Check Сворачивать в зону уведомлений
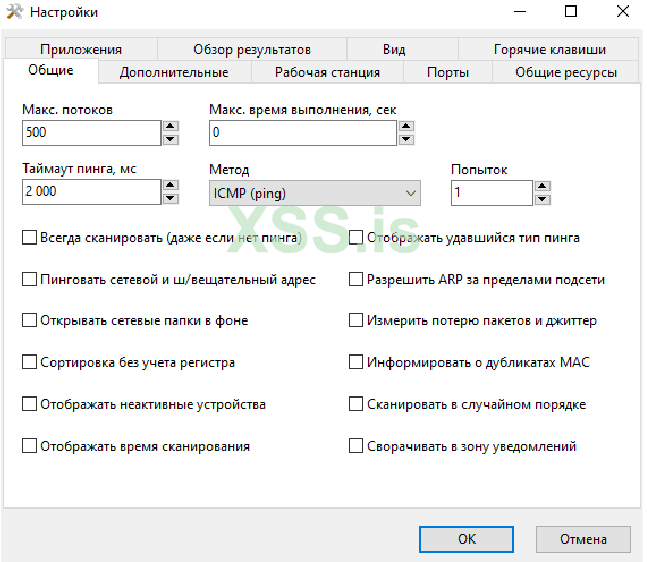The width and height of the screenshot is (647, 562). [x=356, y=446]
